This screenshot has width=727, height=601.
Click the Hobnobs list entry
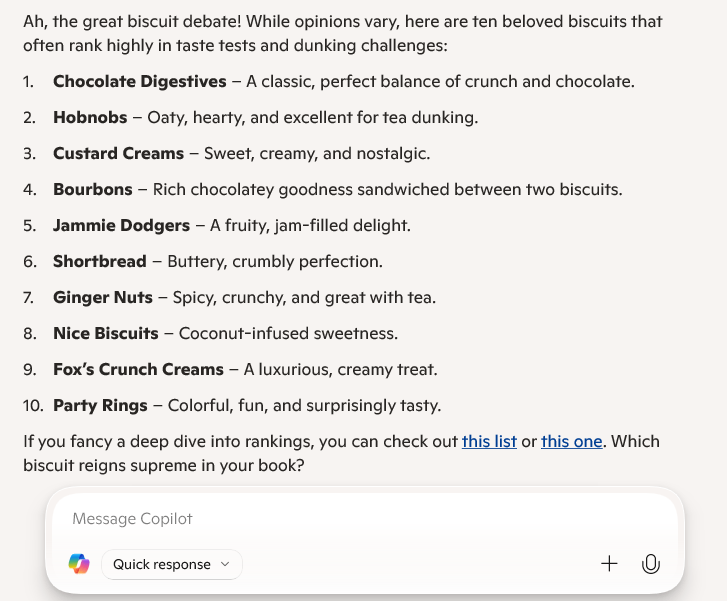(x=90, y=117)
